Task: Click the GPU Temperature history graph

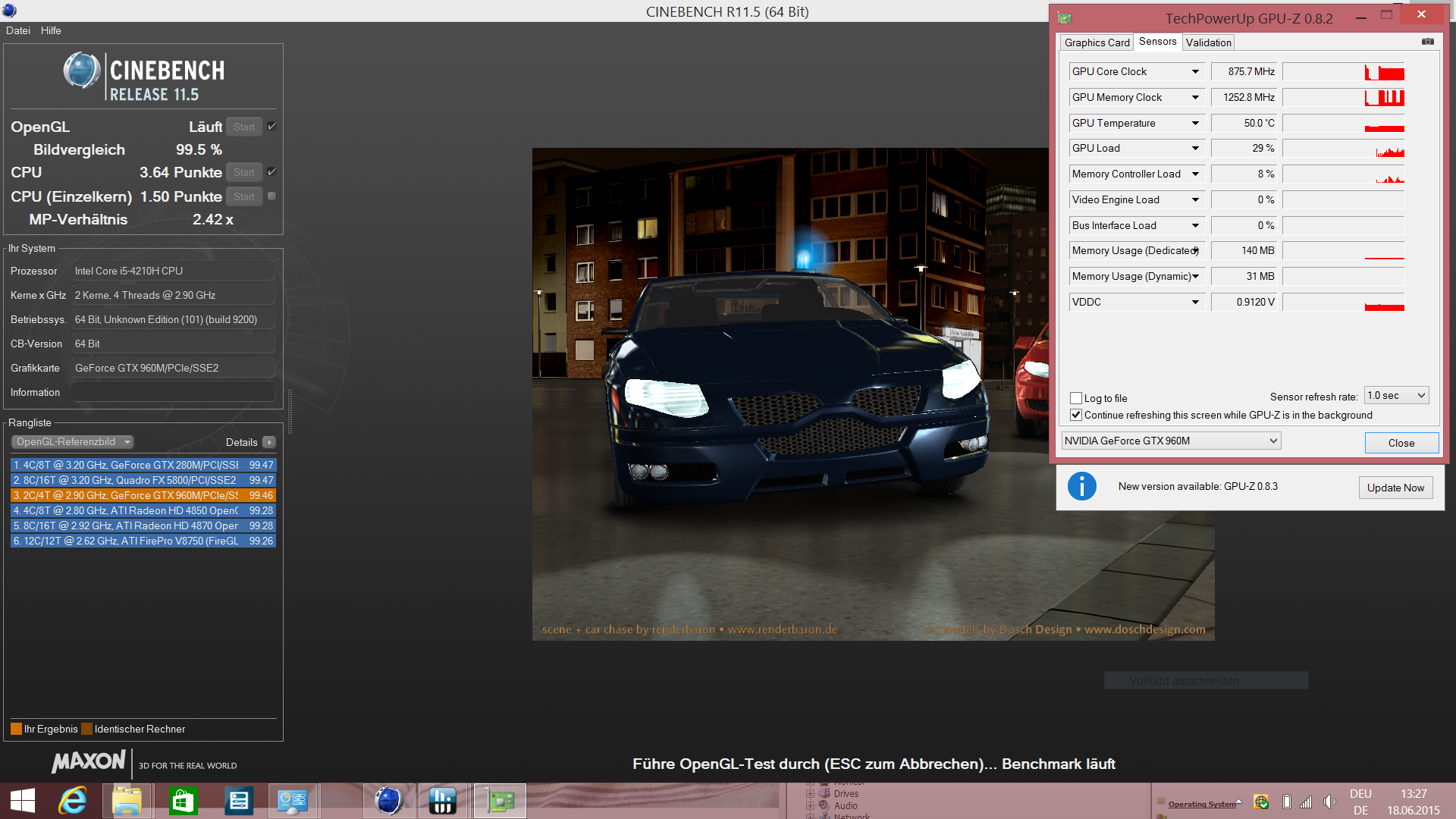Action: tap(1343, 123)
